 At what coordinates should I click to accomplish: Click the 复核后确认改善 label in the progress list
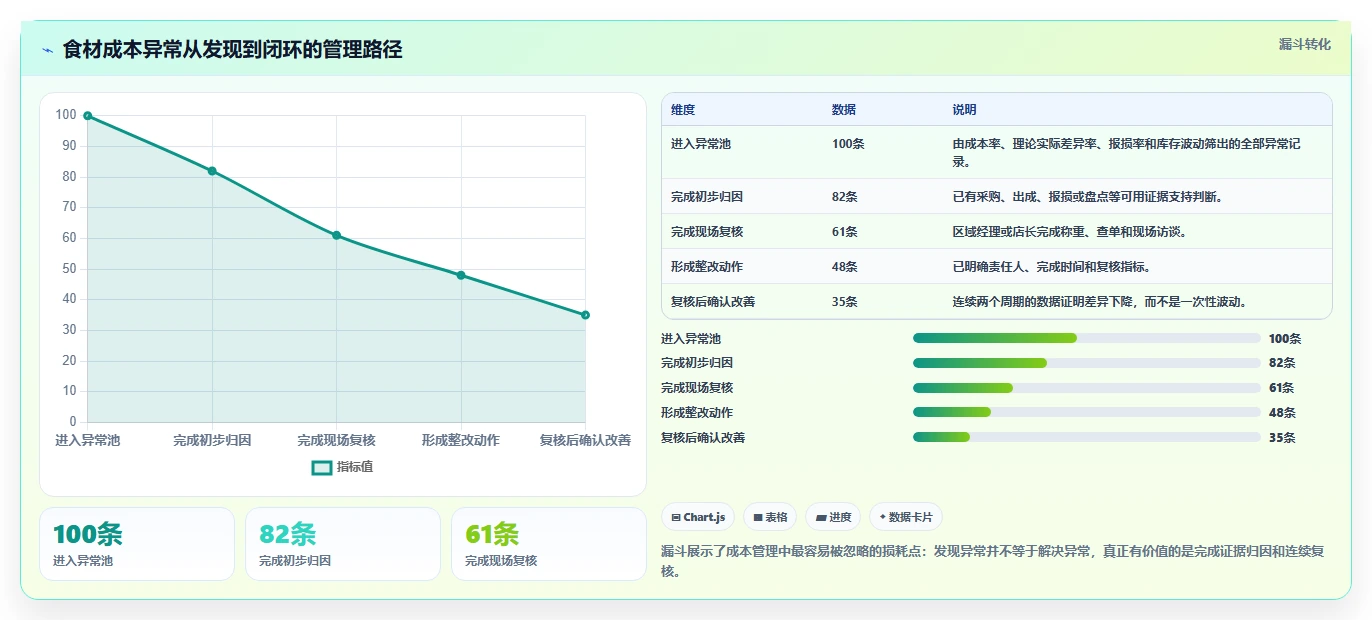[x=703, y=438]
